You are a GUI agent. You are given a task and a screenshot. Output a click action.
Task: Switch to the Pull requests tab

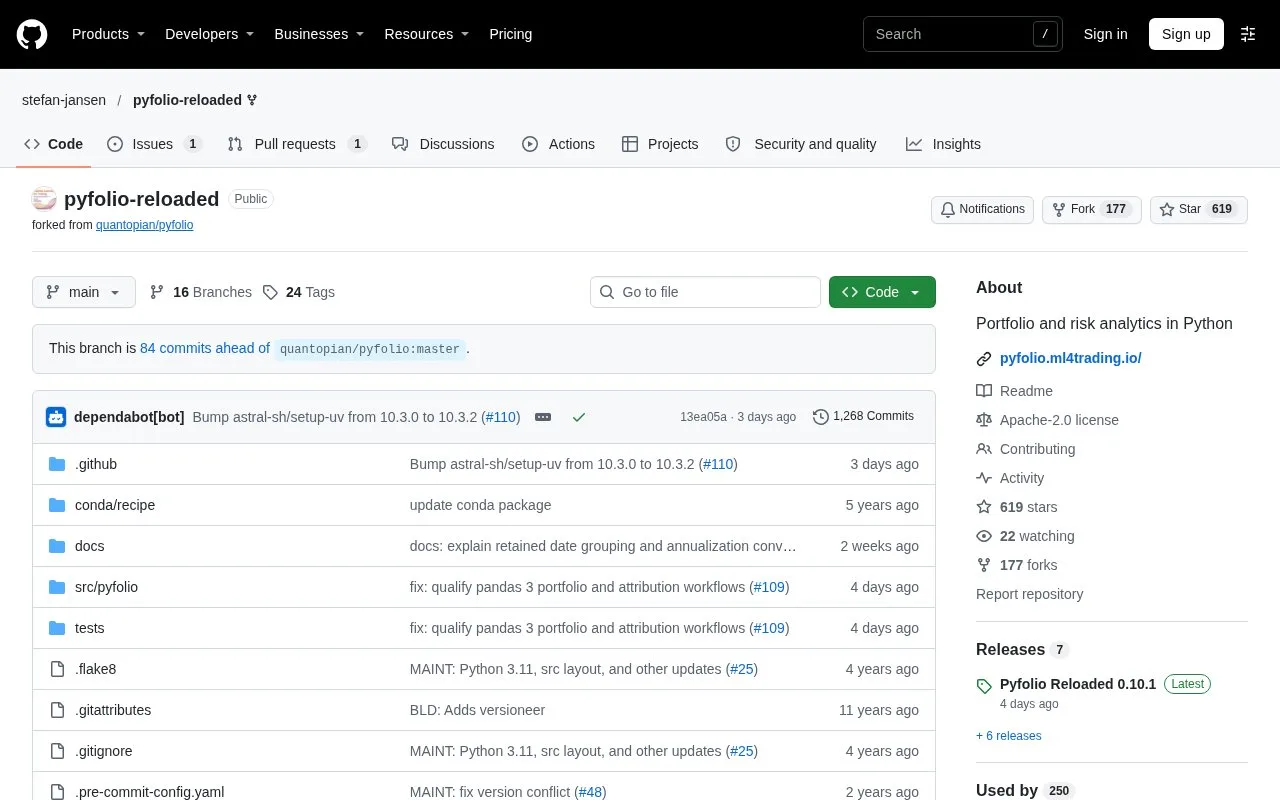(x=297, y=144)
